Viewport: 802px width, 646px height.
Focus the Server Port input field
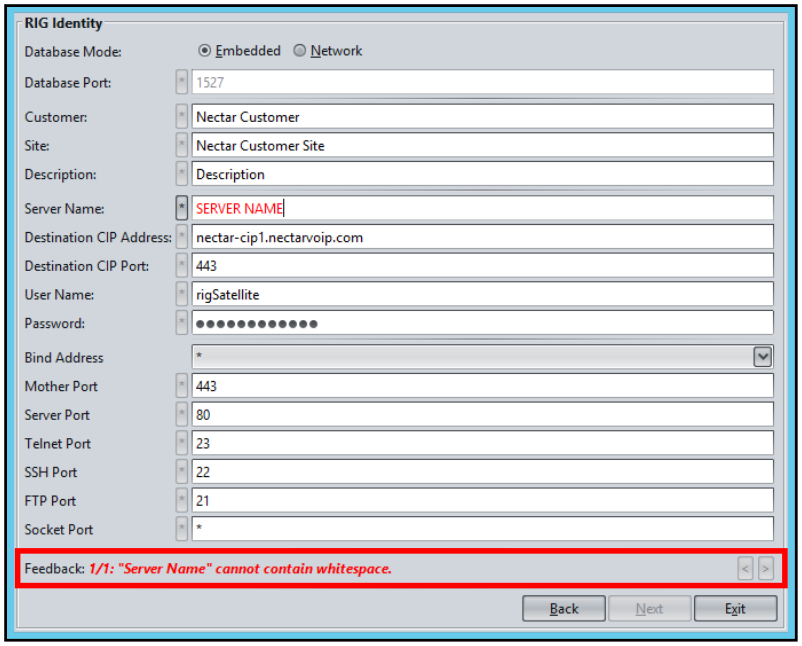[482, 414]
